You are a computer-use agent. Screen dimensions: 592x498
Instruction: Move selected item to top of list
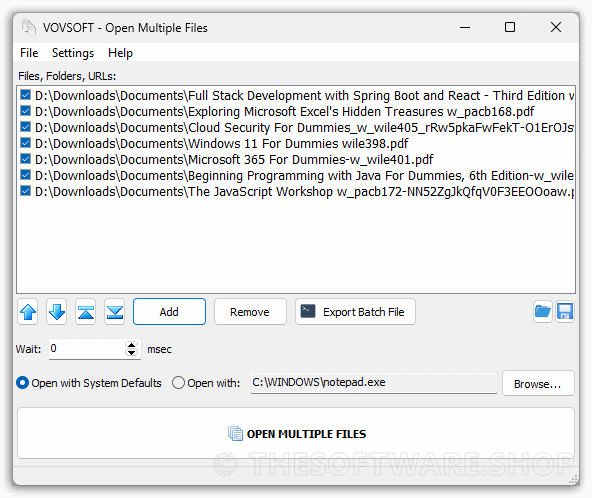coord(86,312)
